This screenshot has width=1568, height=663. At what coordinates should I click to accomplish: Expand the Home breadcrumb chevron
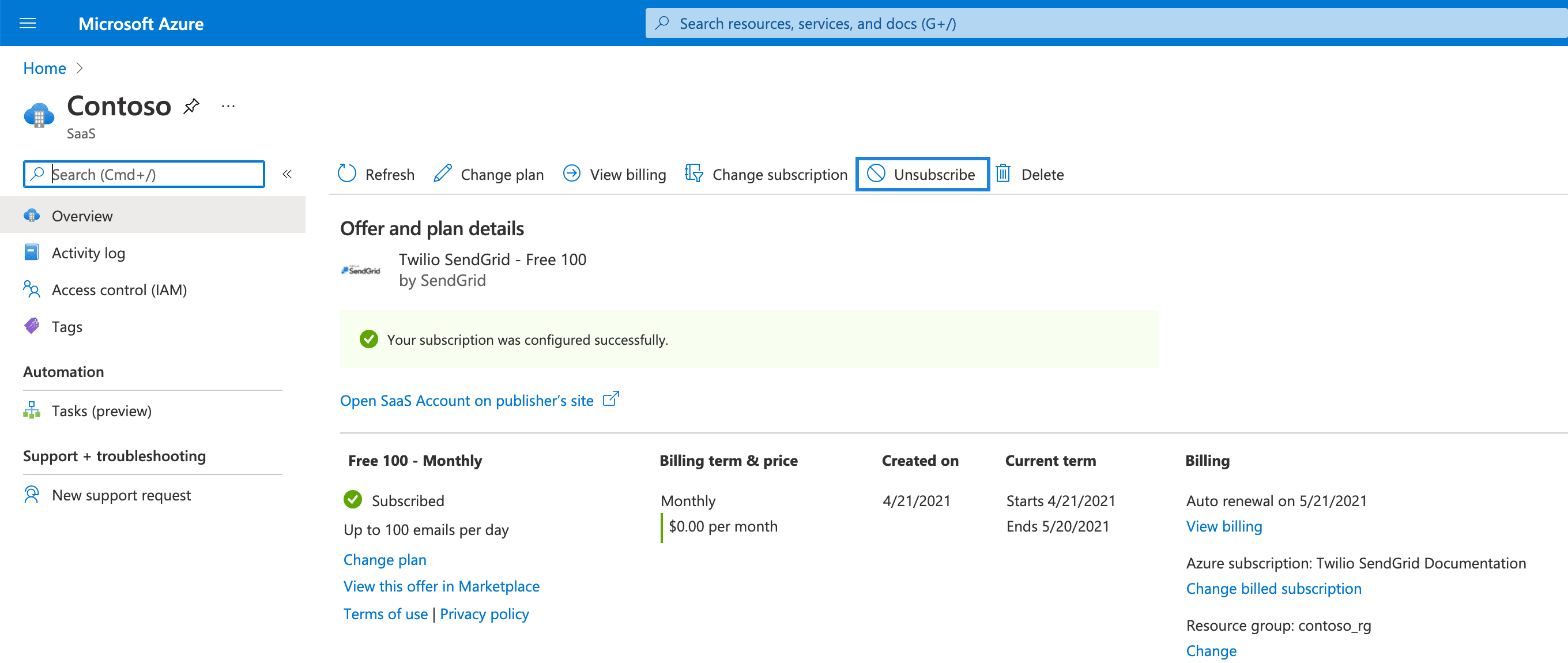pos(79,68)
